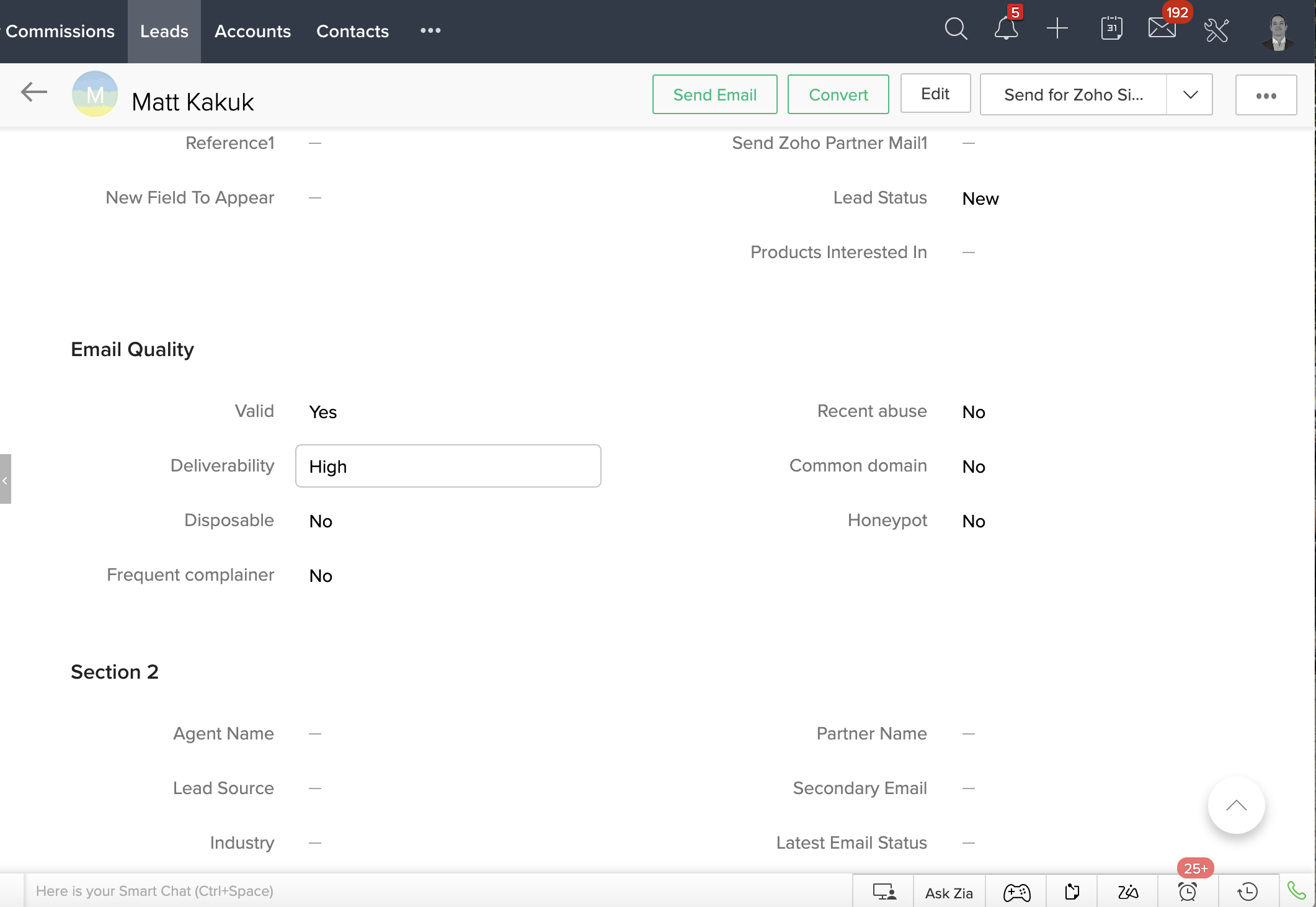Click the green phone call icon
Image resolution: width=1316 pixels, height=907 pixels.
1296,891
